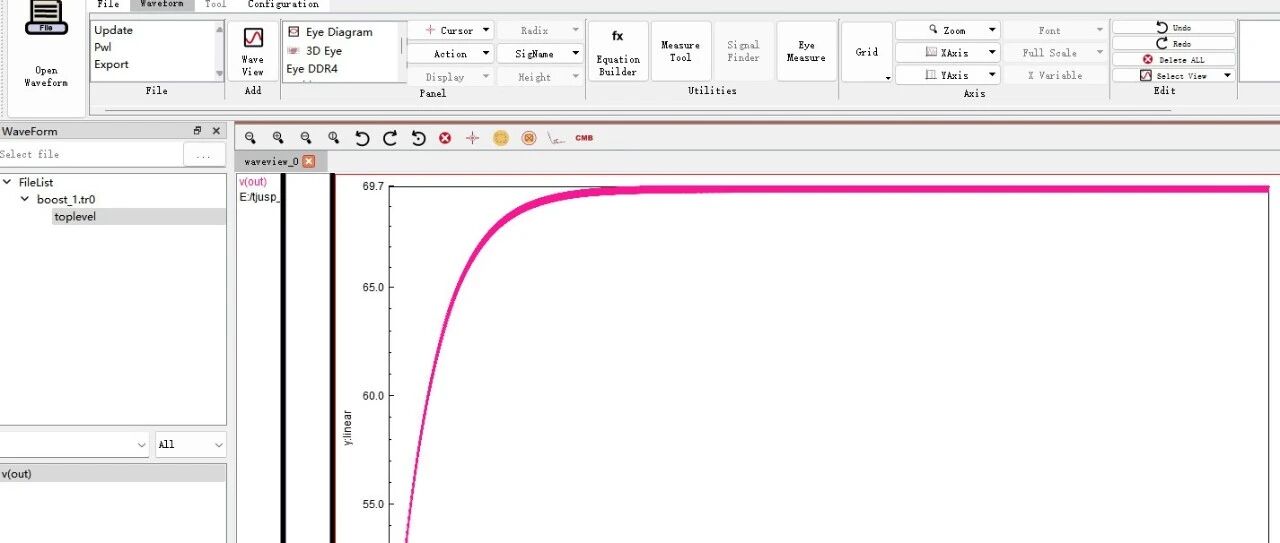Click Pwl in the File list
1280x543 pixels.
(102, 48)
